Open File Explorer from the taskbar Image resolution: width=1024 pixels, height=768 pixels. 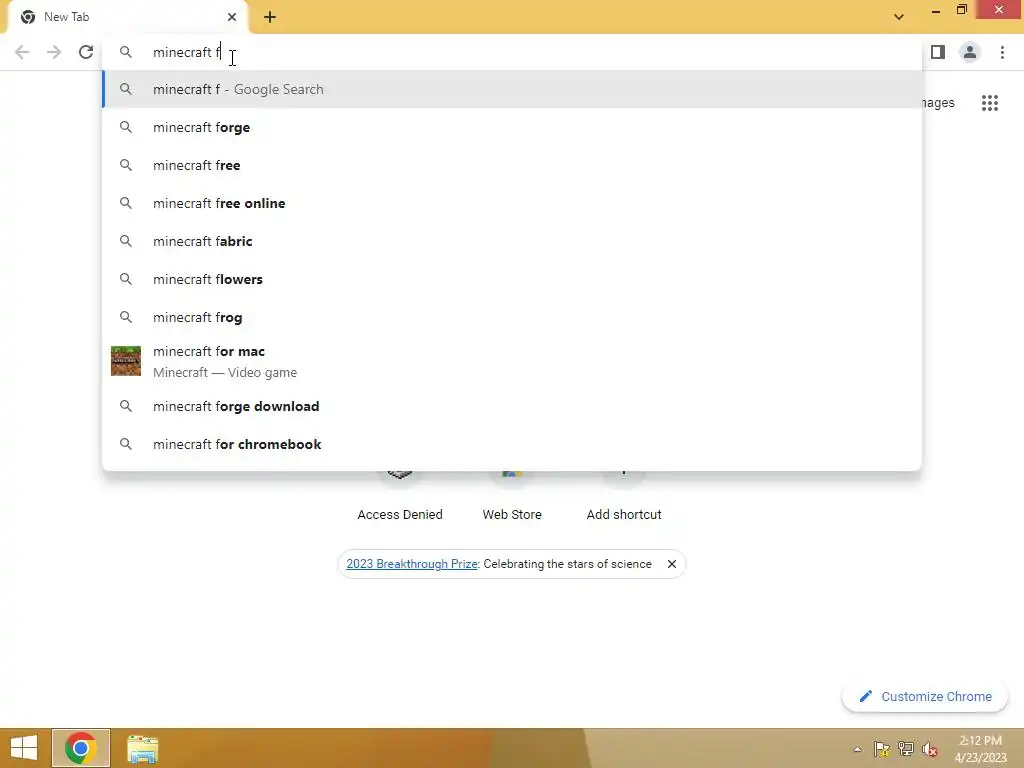142,748
